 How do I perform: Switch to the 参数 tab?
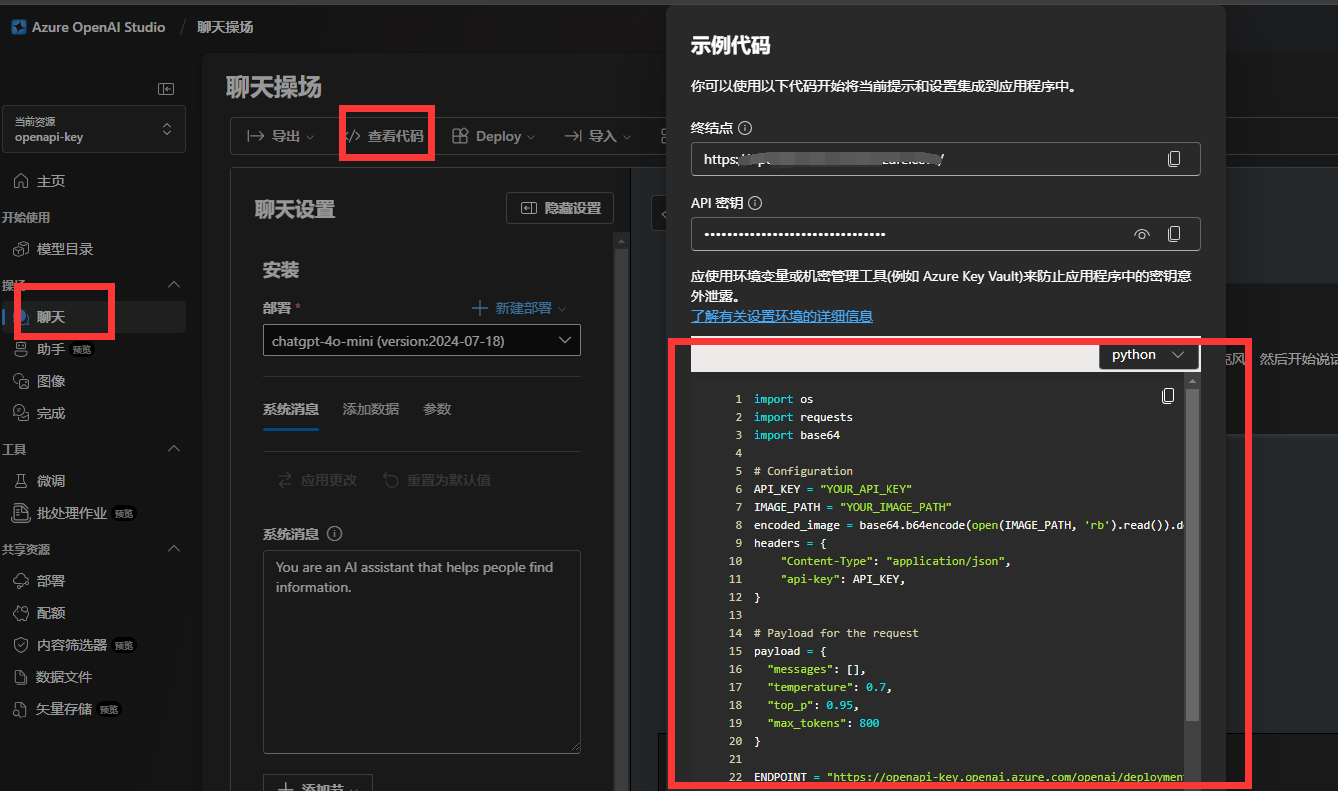coord(437,409)
